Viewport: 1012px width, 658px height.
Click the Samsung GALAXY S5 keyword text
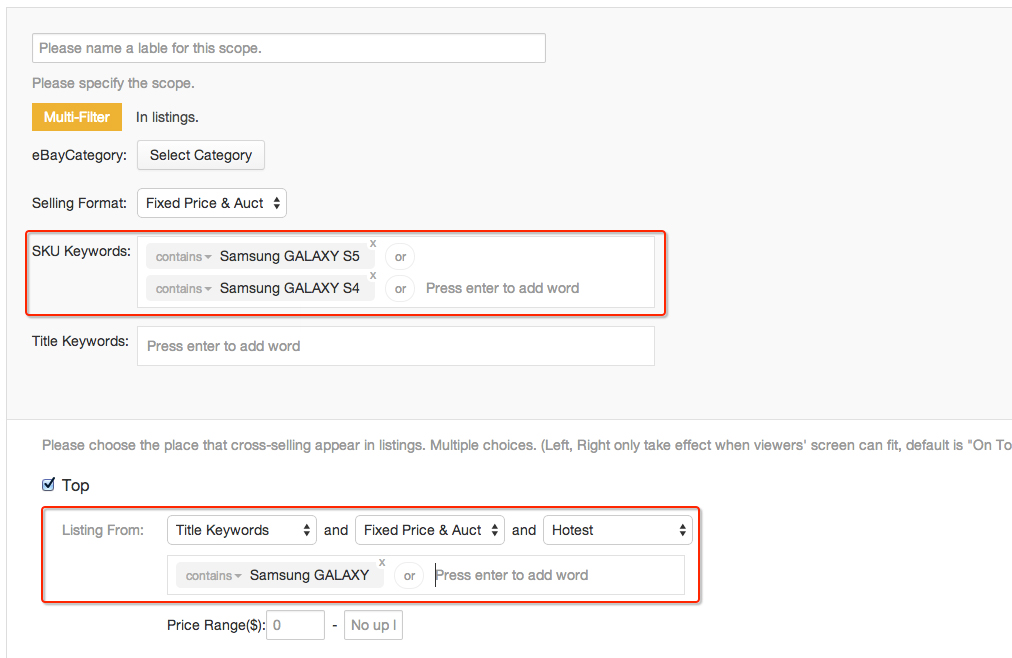pos(290,256)
